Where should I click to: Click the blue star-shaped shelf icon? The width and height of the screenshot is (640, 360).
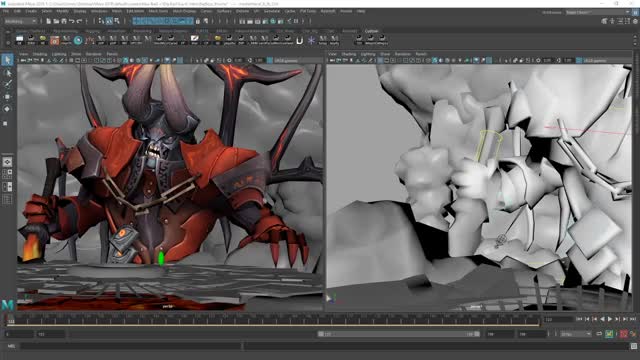click(311, 40)
